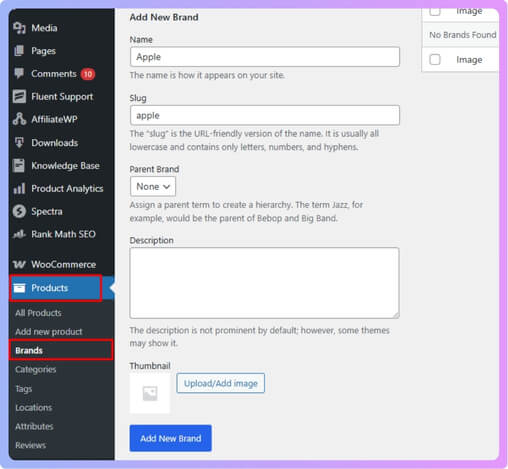
Task: Open Add new product submenu
Action: [x=49, y=332]
